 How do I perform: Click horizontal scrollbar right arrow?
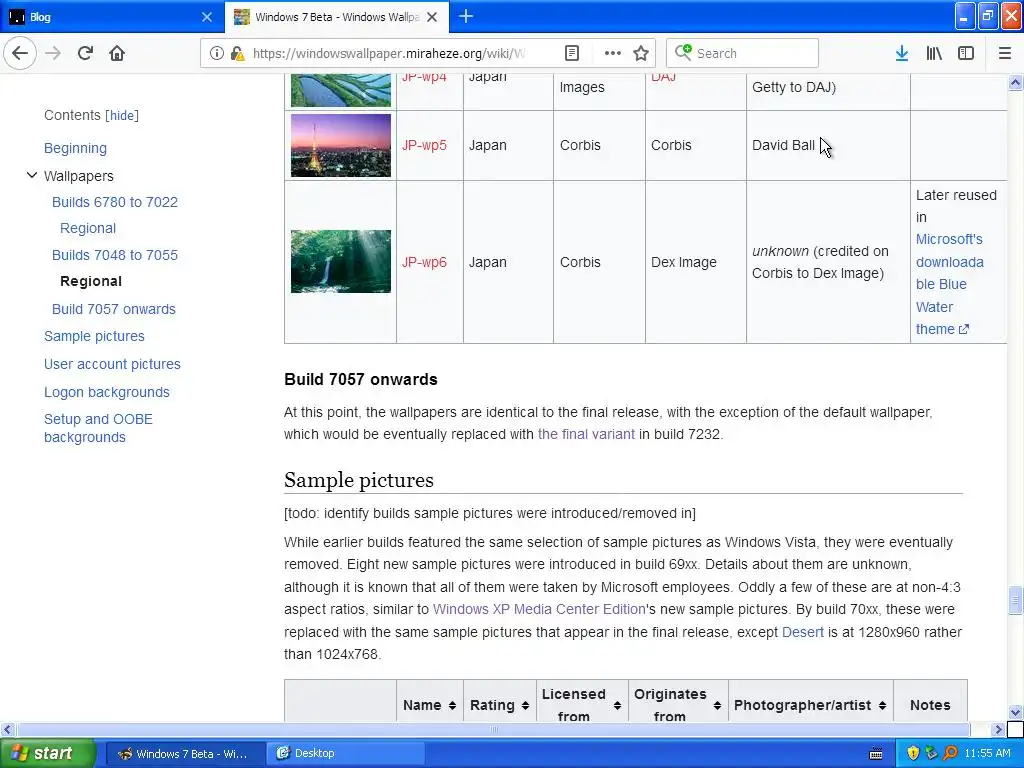(999, 729)
